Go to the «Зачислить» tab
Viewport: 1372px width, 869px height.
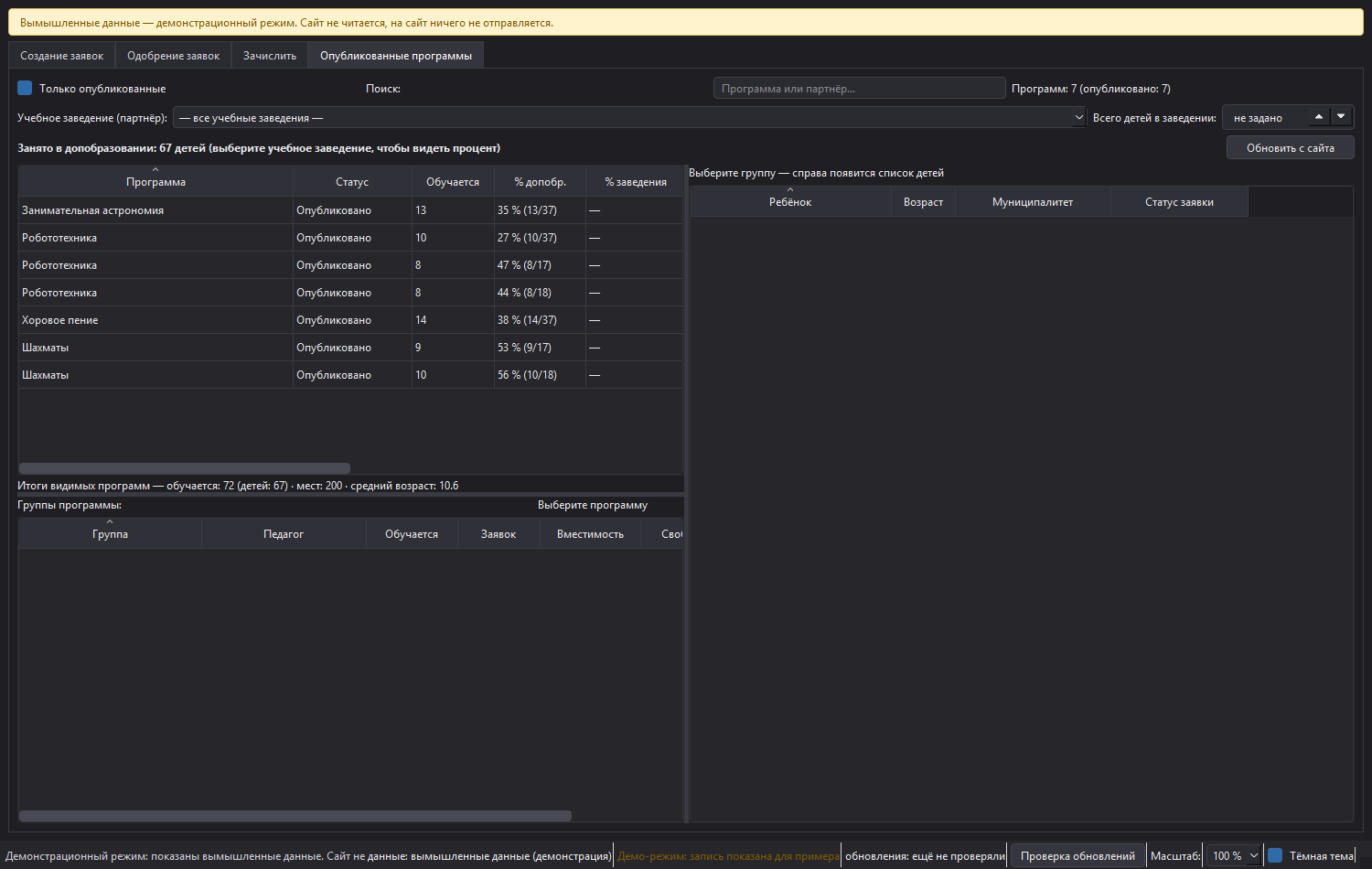pos(270,56)
